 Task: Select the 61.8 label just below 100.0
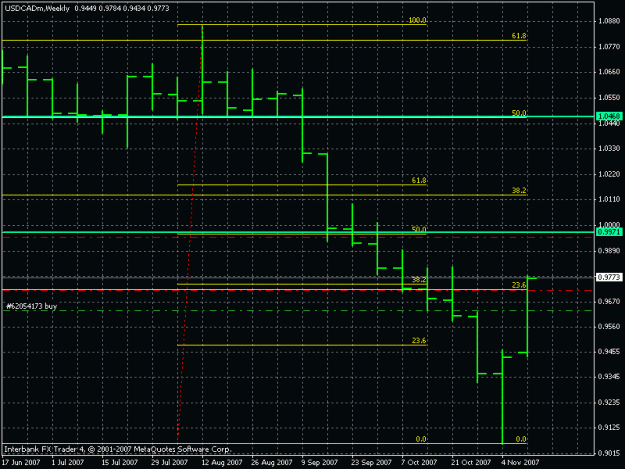click(x=519, y=36)
